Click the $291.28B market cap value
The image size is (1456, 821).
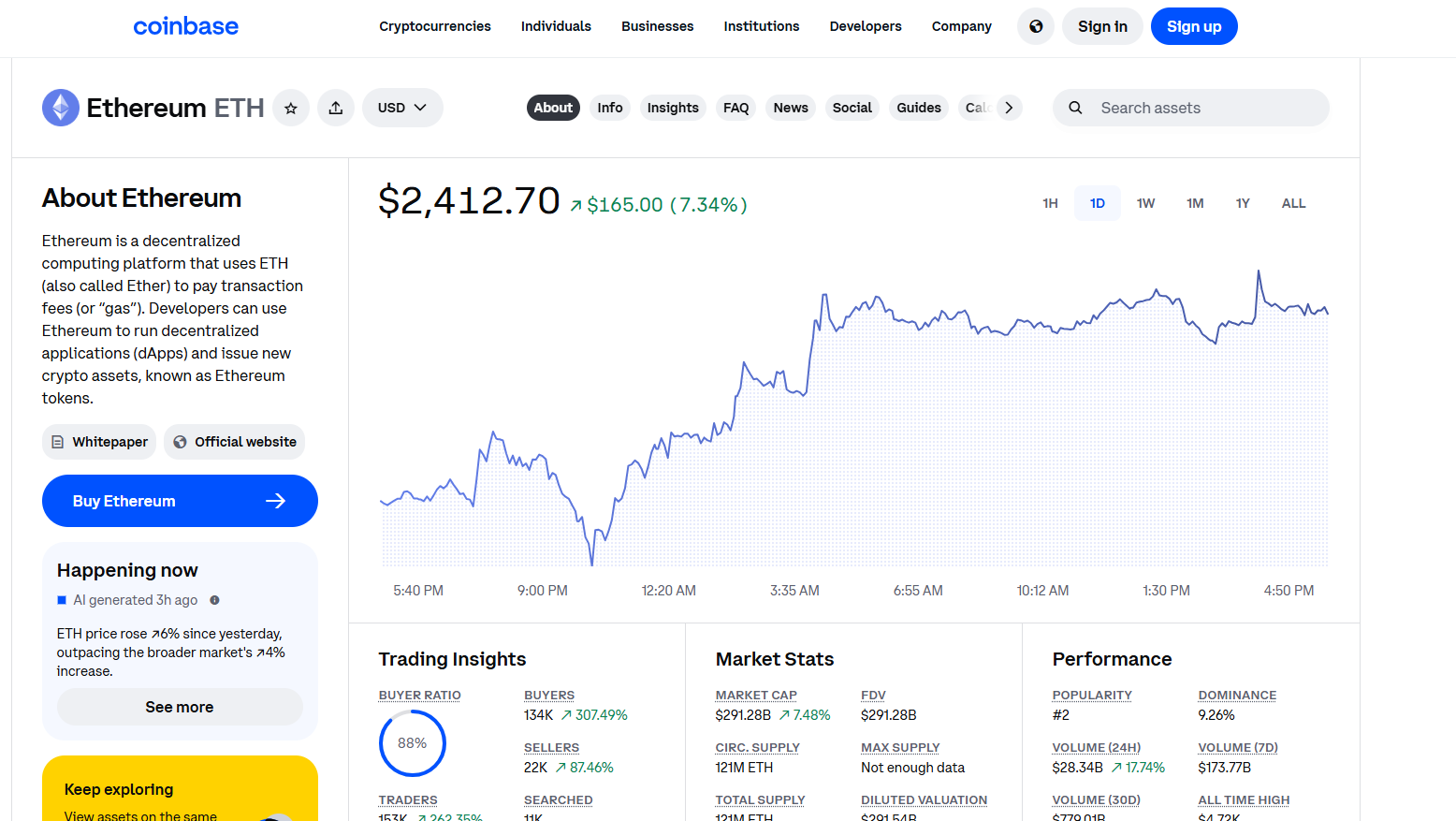point(743,715)
